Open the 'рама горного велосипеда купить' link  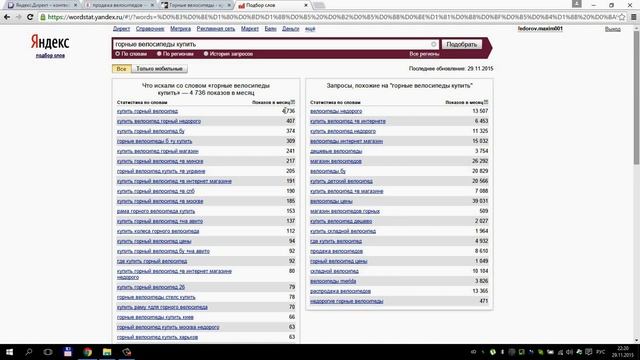point(156,211)
